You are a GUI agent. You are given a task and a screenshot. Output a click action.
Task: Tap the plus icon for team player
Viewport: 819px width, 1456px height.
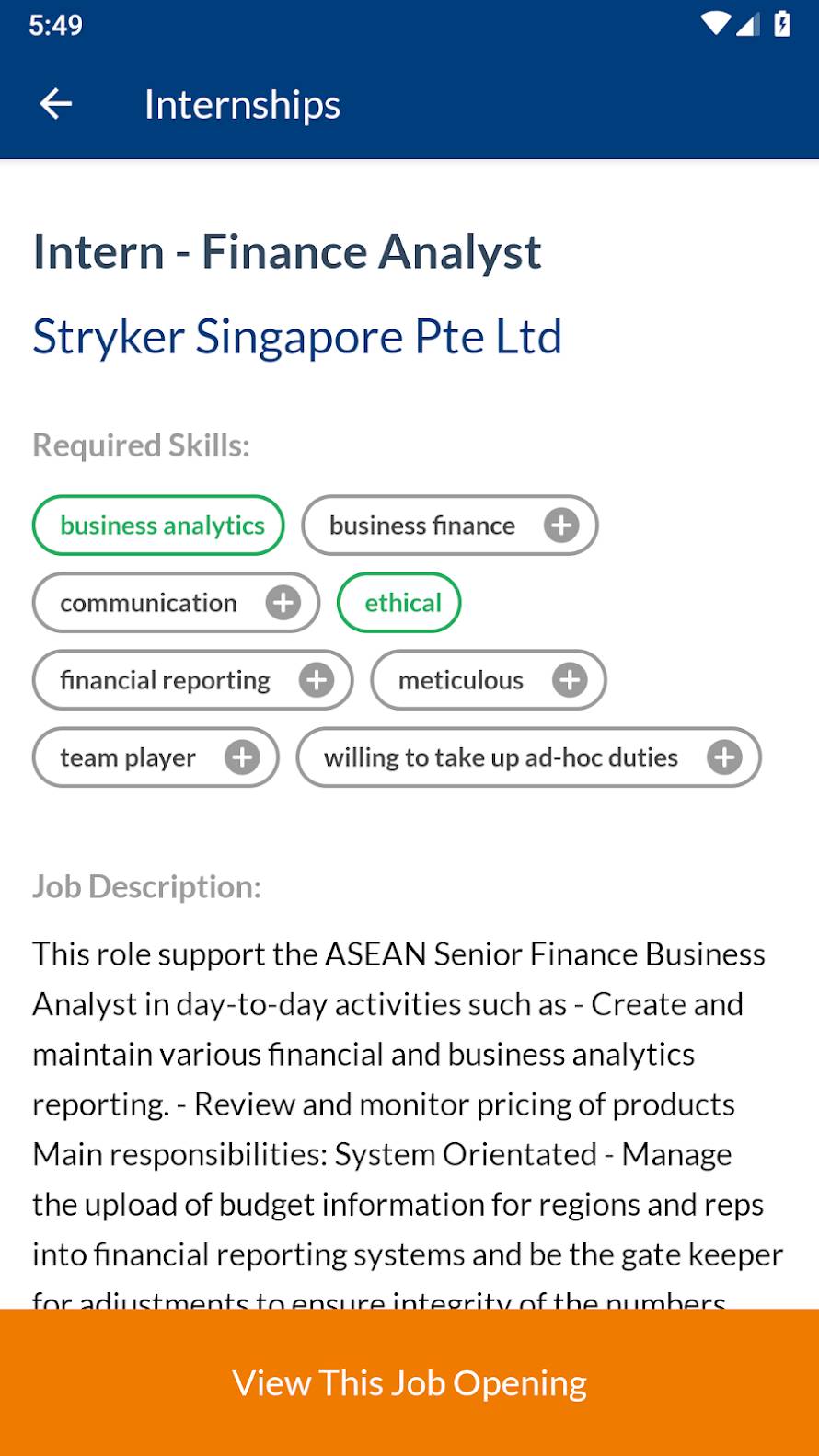click(243, 757)
